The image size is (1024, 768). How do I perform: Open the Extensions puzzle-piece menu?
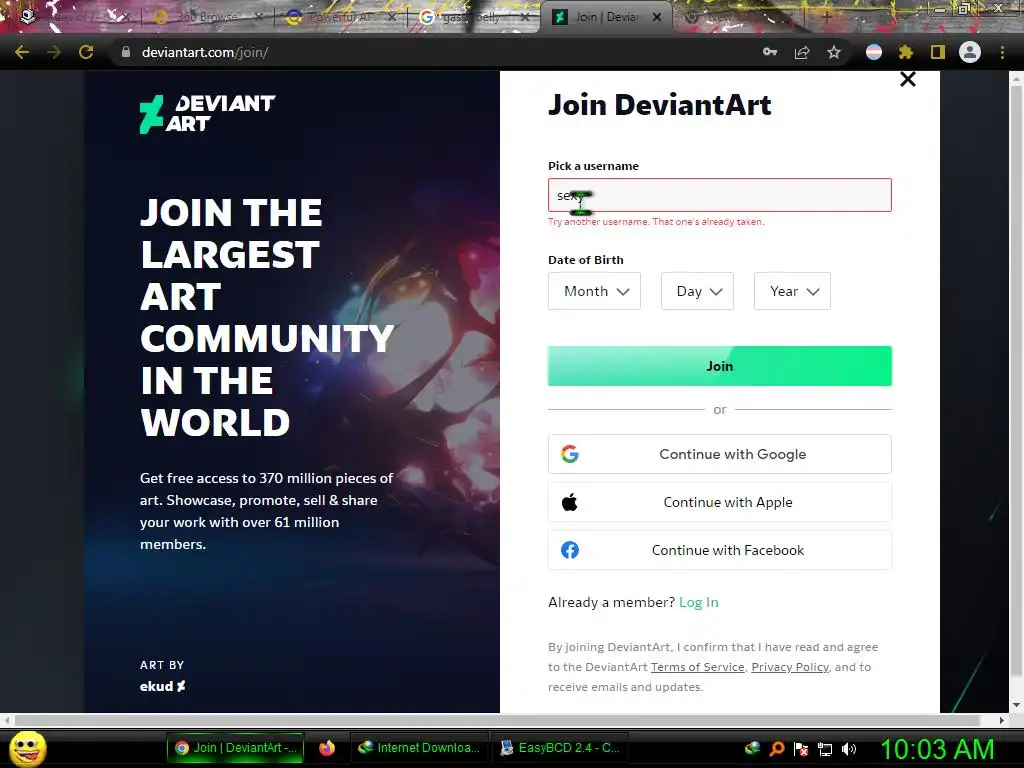(906, 52)
